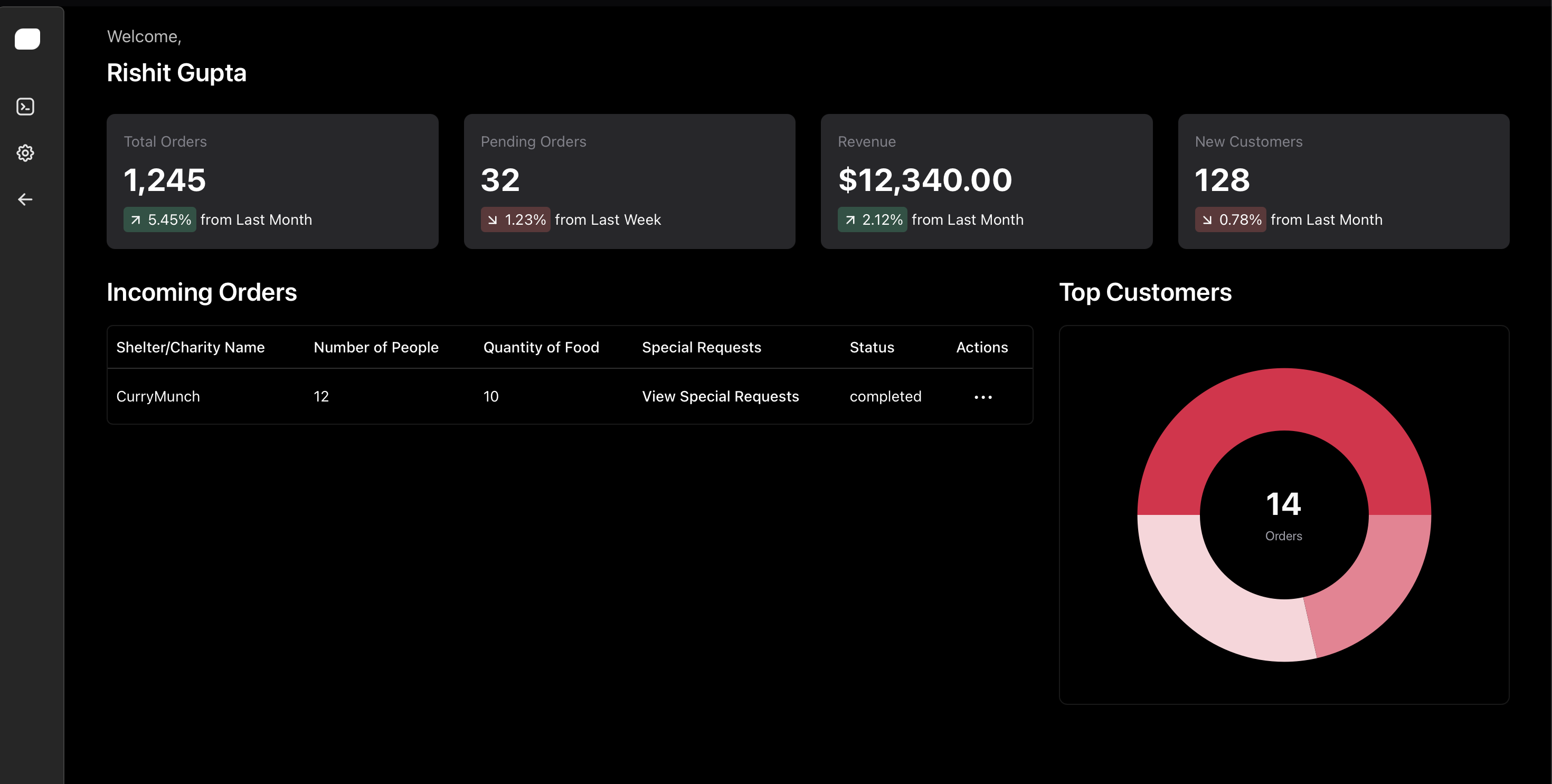The width and height of the screenshot is (1552, 784).
Task: Open settings via the gear icon
Action: 25,153
